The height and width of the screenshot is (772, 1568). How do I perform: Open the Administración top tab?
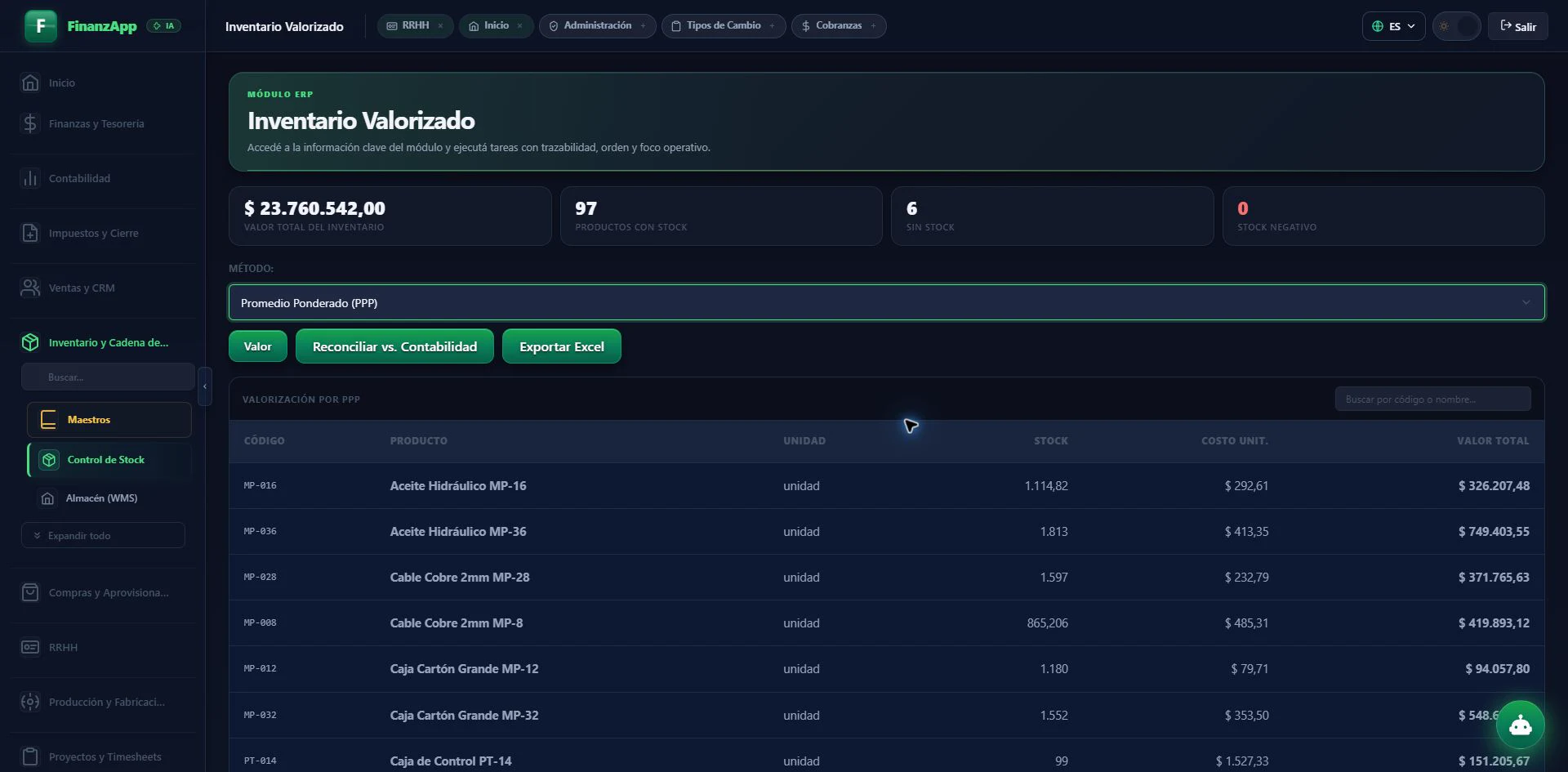[x=597, y=26]
